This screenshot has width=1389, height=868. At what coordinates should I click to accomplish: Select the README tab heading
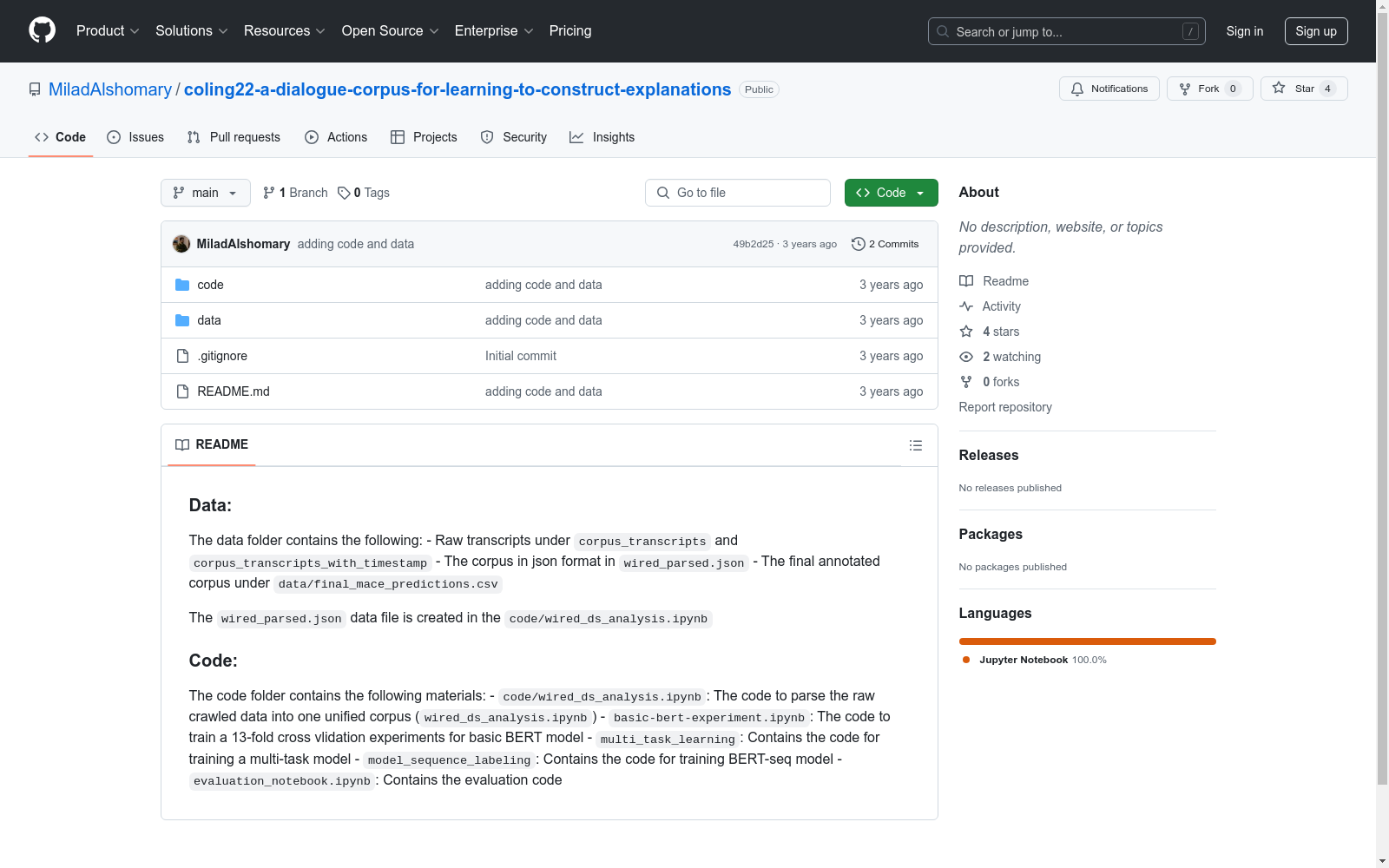212,444
